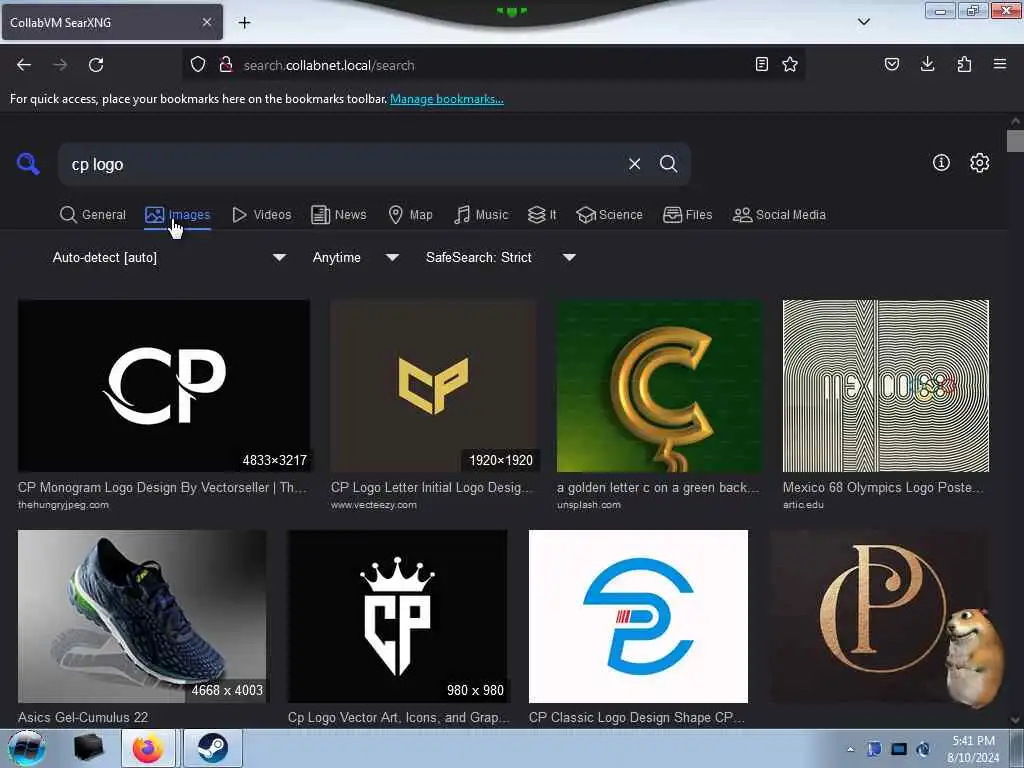
Task: Click the CP Logo Letter Initial title
Action: [432, 488]
